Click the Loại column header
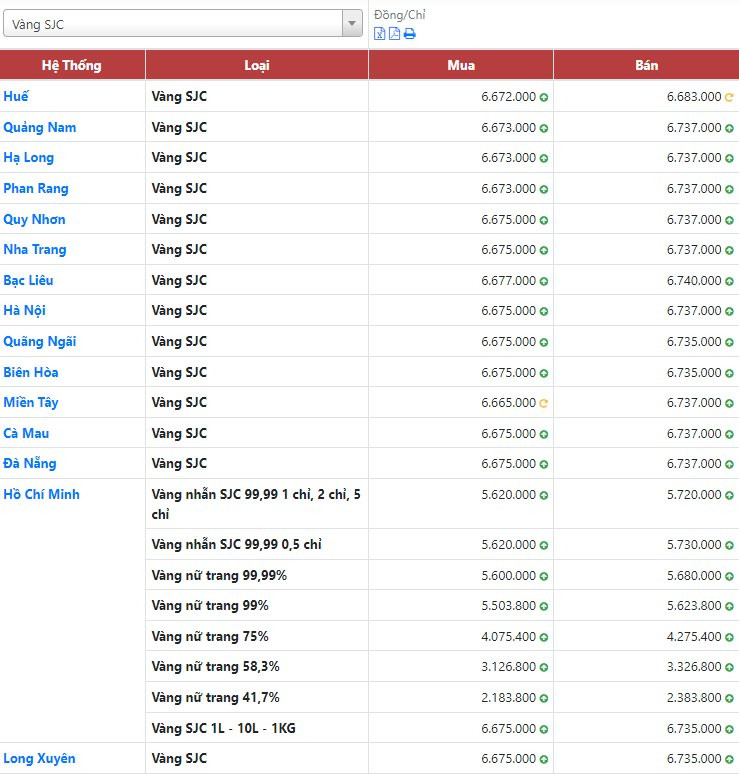This screenshot has width=739, height=774. [257, 65]
